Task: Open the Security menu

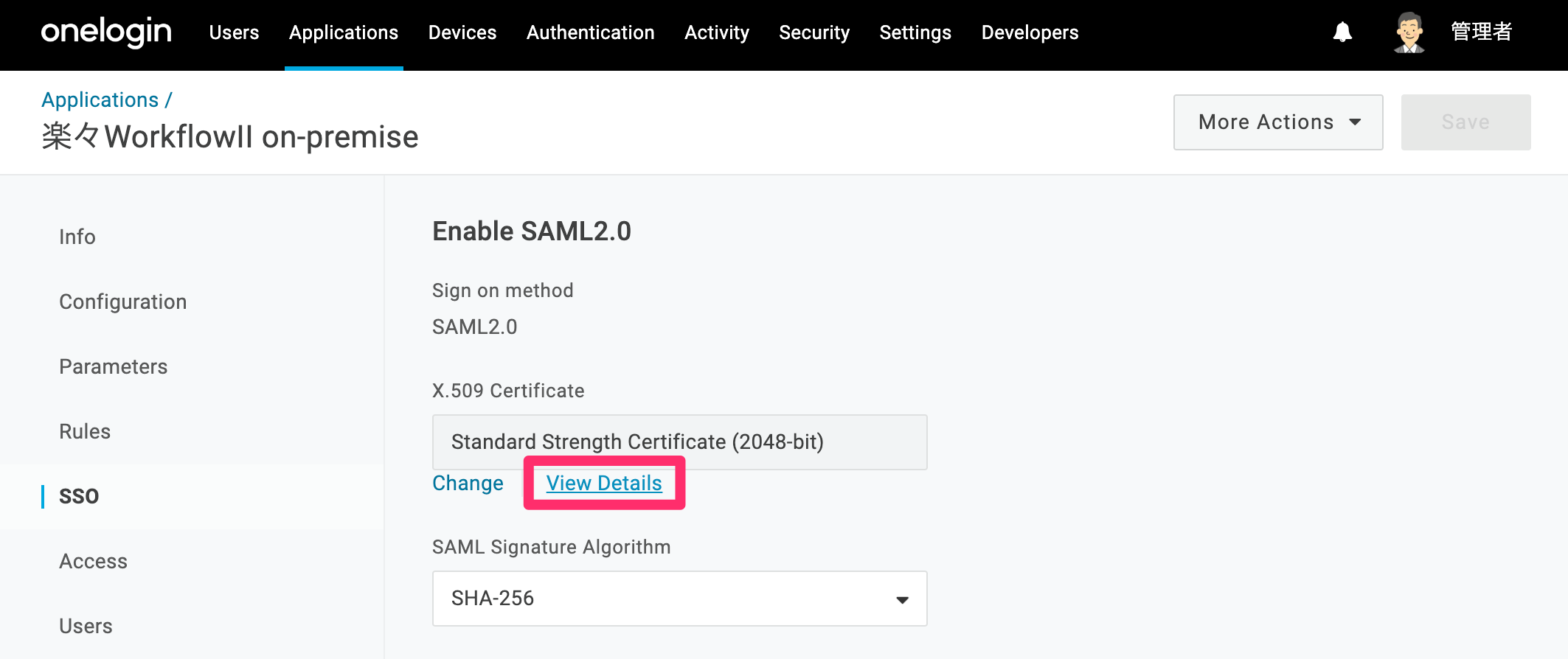Action: point(814,32)
